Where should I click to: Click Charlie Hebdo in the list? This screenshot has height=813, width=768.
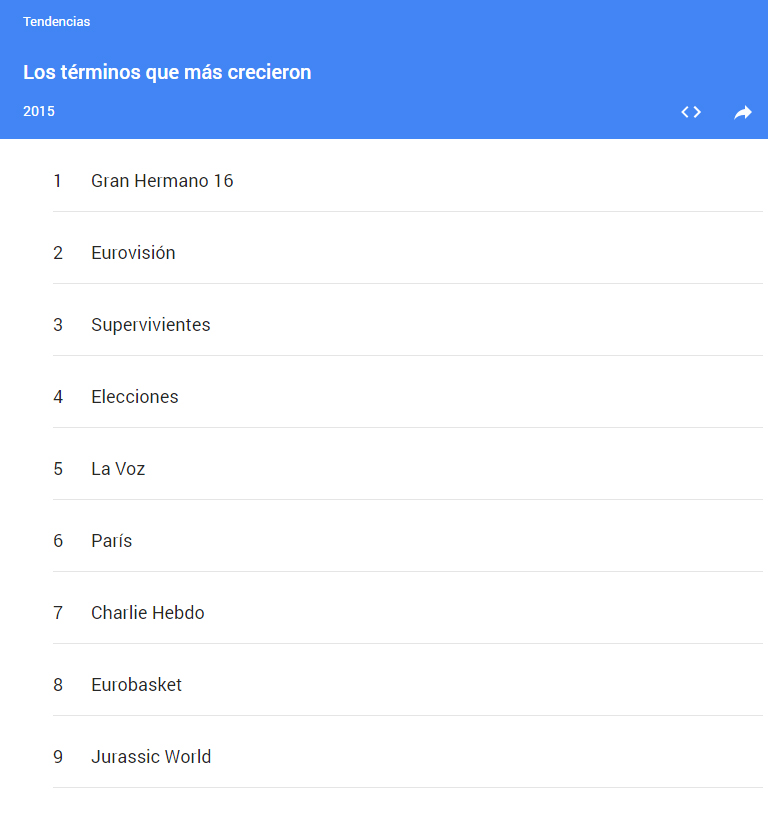tap(147, 613)
